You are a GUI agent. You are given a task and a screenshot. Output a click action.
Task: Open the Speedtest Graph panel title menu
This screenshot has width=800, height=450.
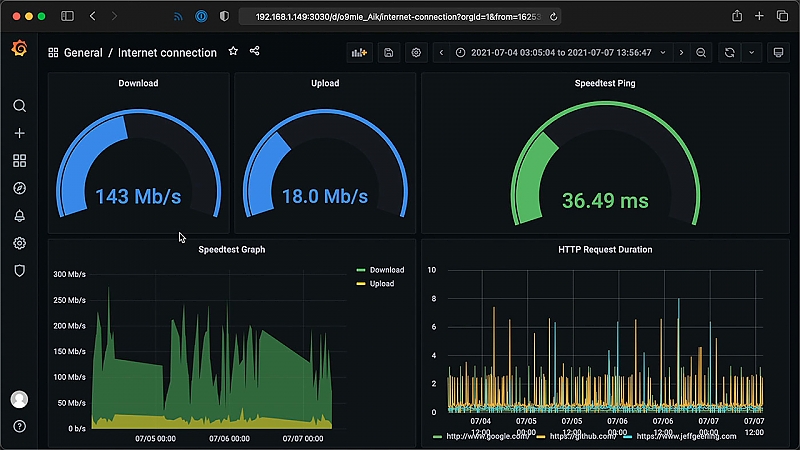pyautogui.click(x=232, y=249)
